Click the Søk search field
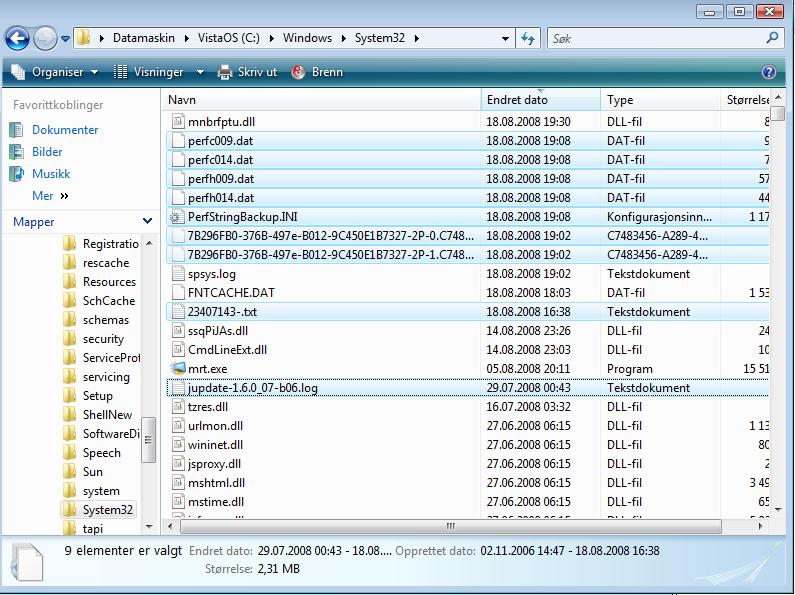 tap(656, 39)
